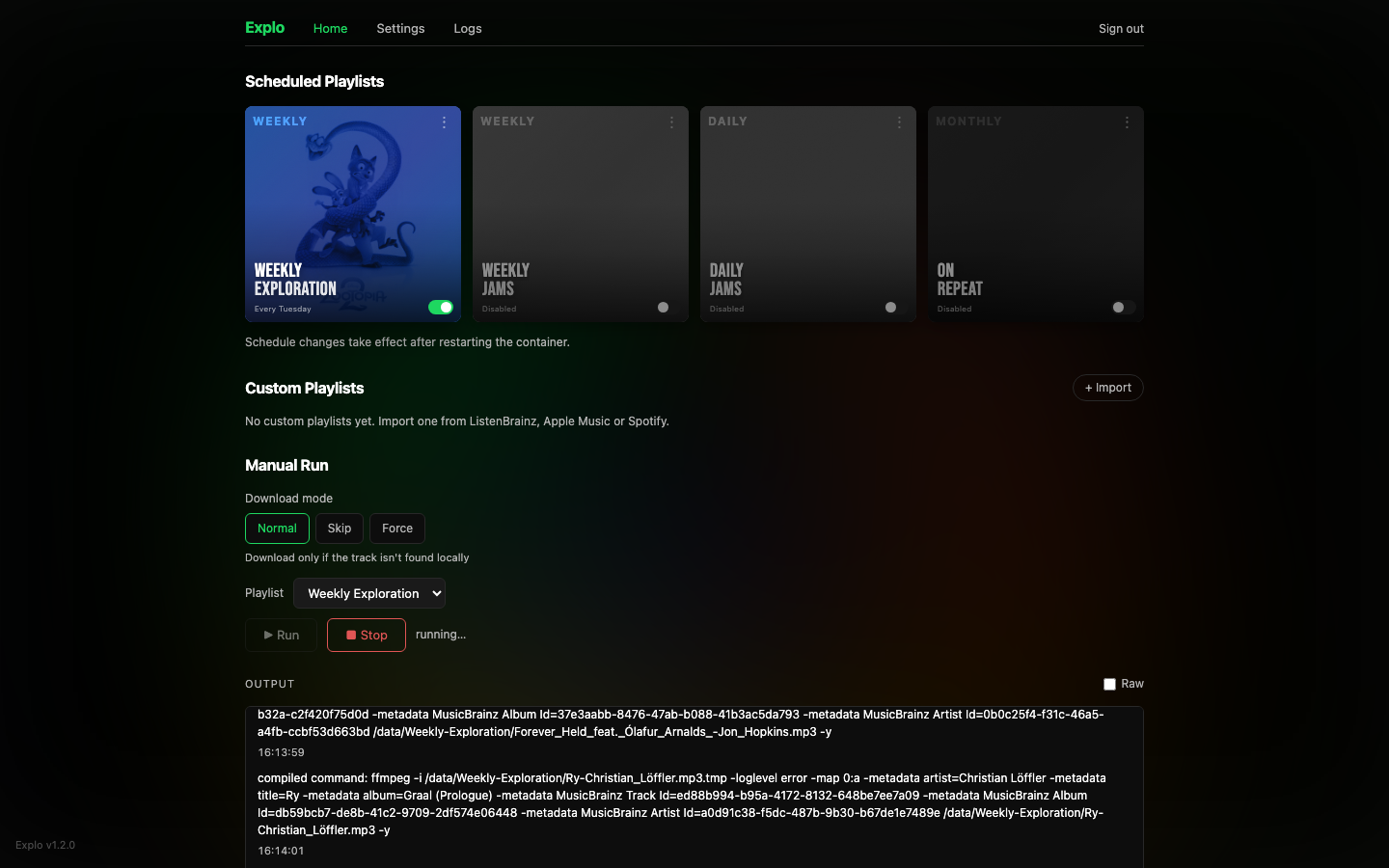Open the Weekly Exploration playlist card
Viewport: 1389px width, 868px height.
353,214
